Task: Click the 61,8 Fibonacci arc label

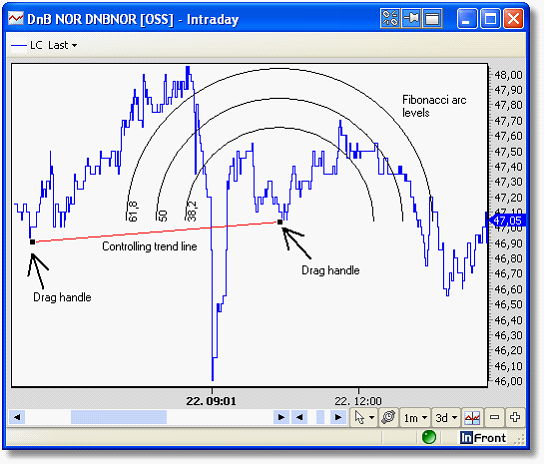Action: (133, 211)
